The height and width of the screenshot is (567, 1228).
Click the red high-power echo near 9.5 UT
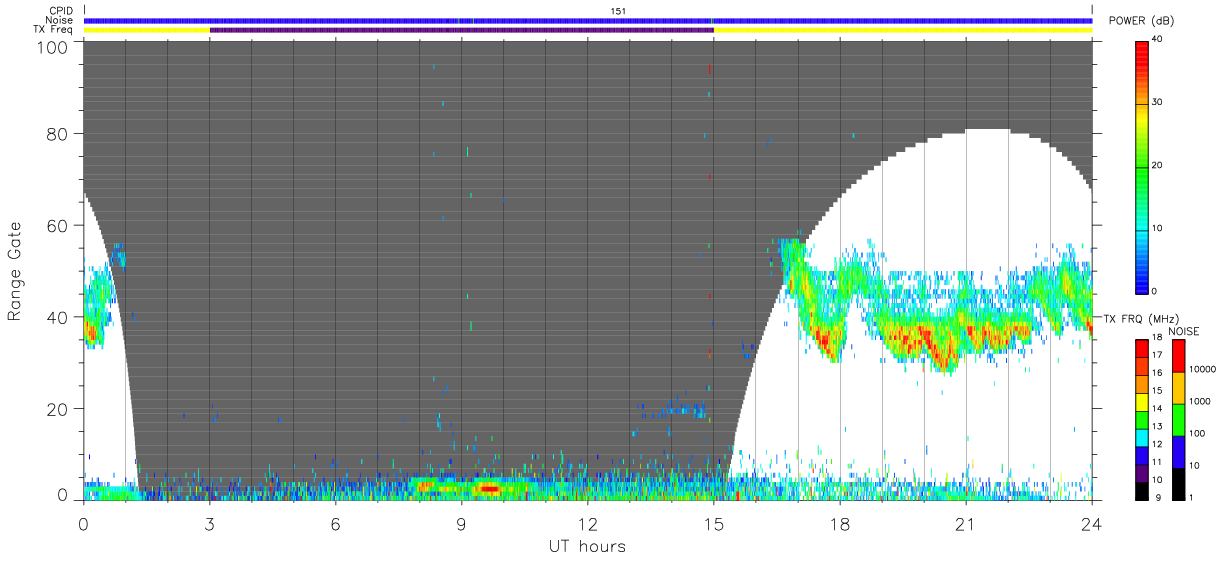(488, 488)
